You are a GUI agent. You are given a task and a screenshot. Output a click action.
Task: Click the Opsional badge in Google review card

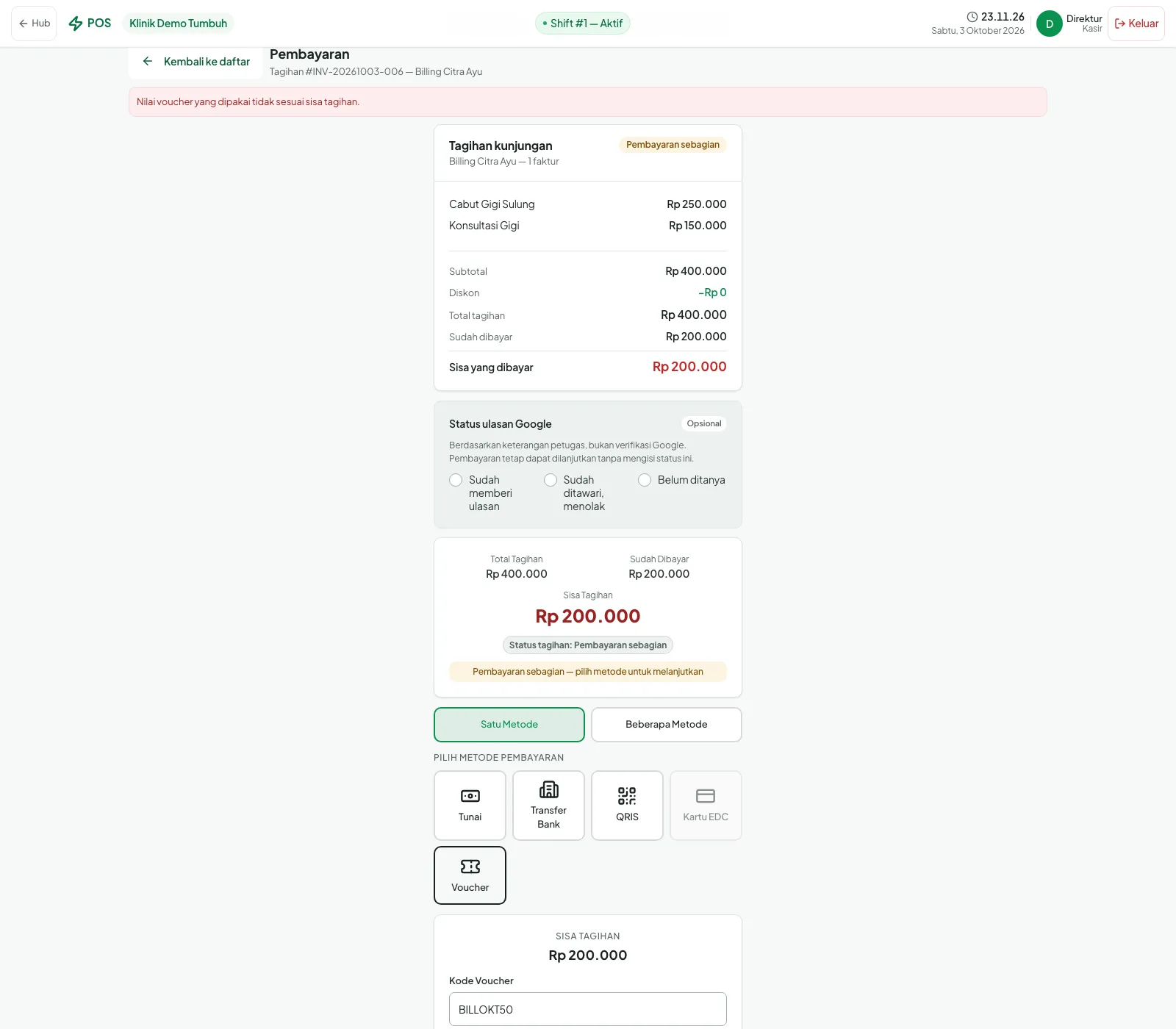tap(704, 423)
